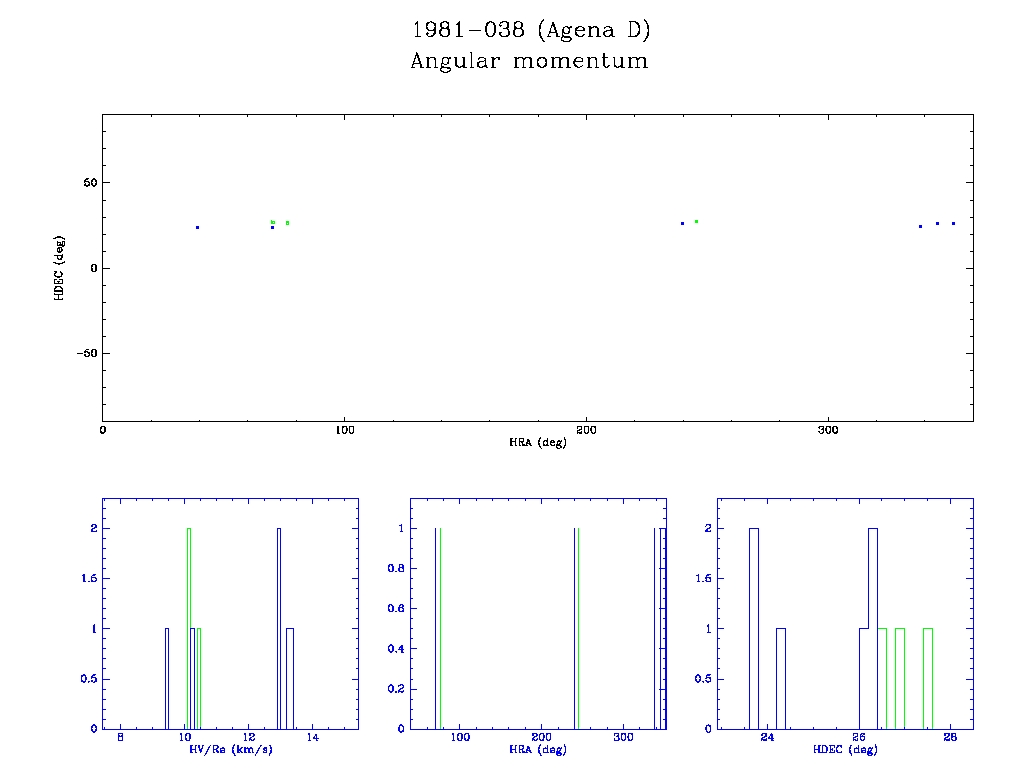Screen dimensions: 1024x768
Task: Click the "24" tick label on the HDEC histogram
Action: click(x=767, y=737)
